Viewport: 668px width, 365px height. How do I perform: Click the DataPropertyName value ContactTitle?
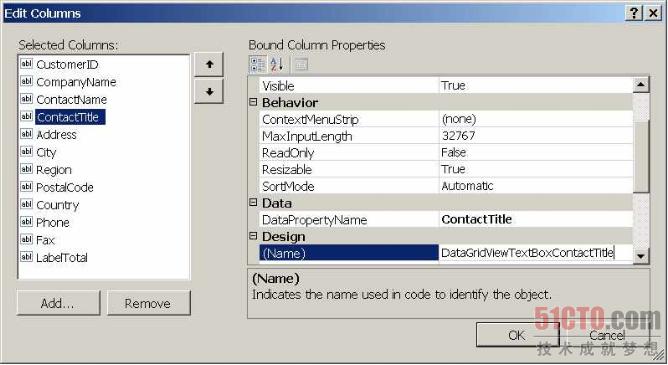(x=477, y=219)
